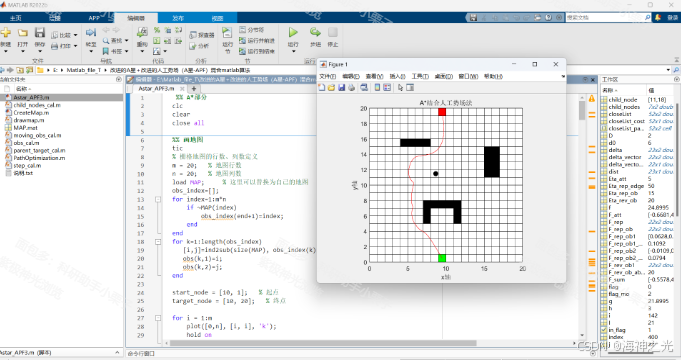Open Tools (工具) menu in Figure 1
Screen dimensions: 681x360
(x=420, y=76)
